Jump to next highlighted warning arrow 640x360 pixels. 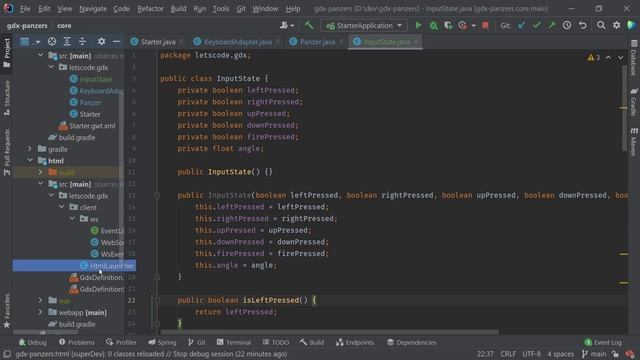[x=620, y=58]
